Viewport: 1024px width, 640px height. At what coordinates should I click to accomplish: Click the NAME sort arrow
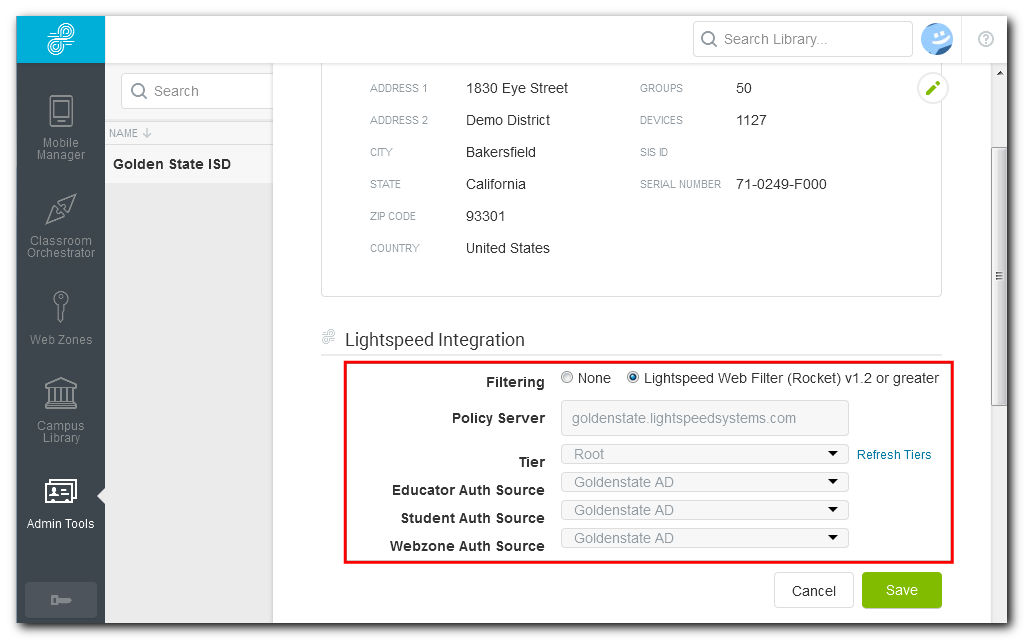[147, 133]
